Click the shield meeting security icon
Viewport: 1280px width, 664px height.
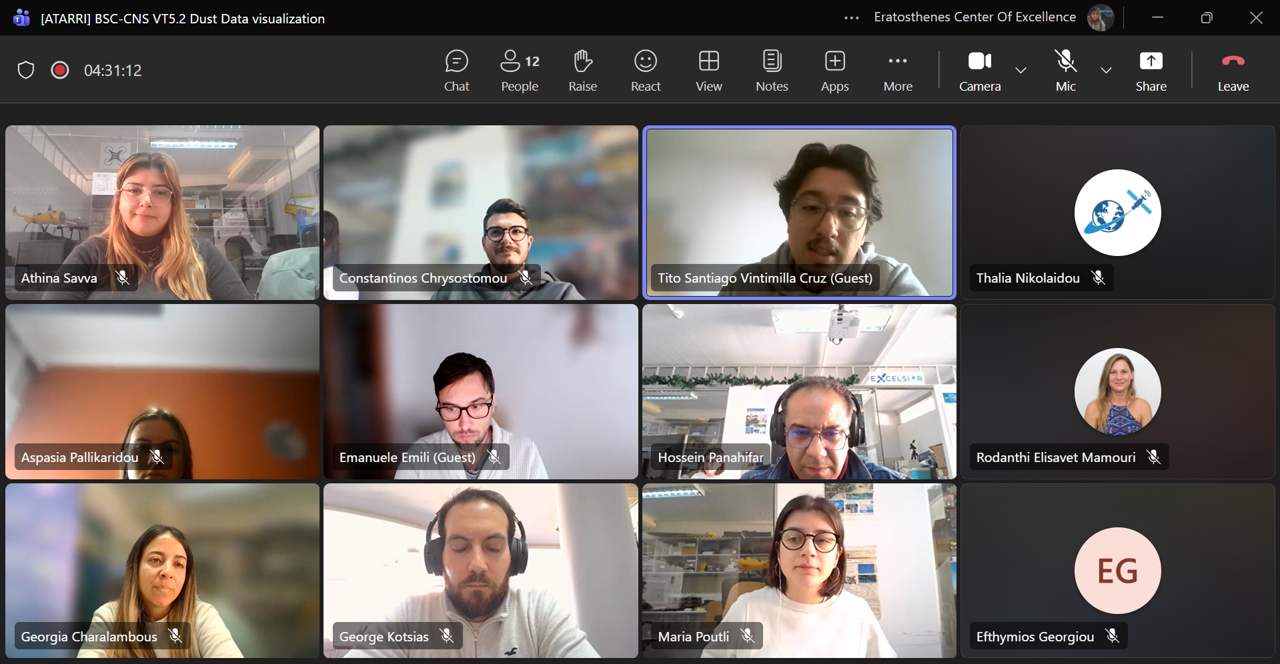click(x=26, y=70)
